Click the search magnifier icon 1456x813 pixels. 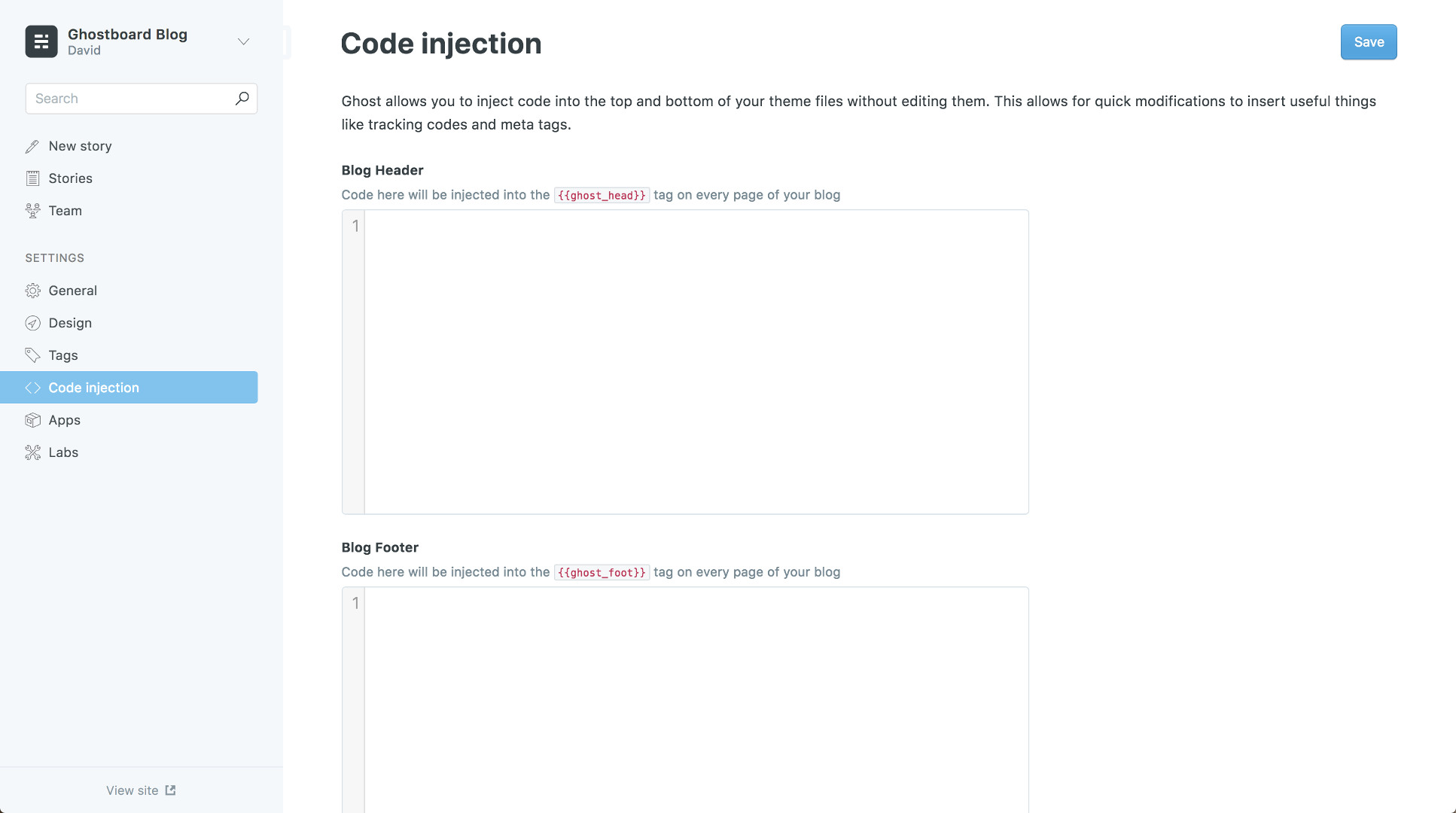click(x=242, y=99)
